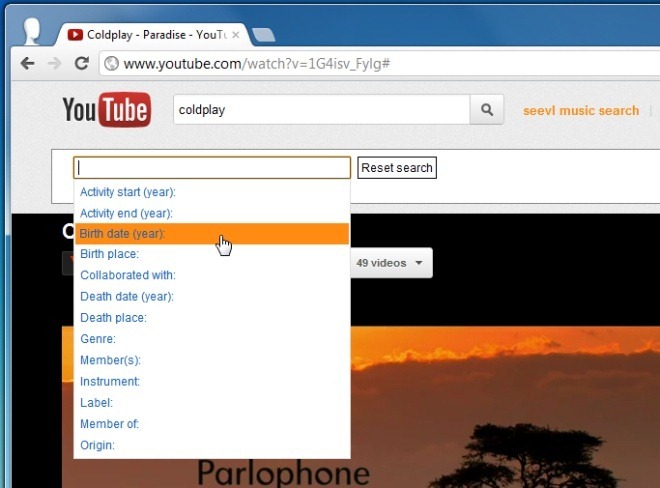Choose the highlighted 'Birth date (year):' option
This screenshot has width=660, height=488.
pyautogui.click(x=212, y=234)
